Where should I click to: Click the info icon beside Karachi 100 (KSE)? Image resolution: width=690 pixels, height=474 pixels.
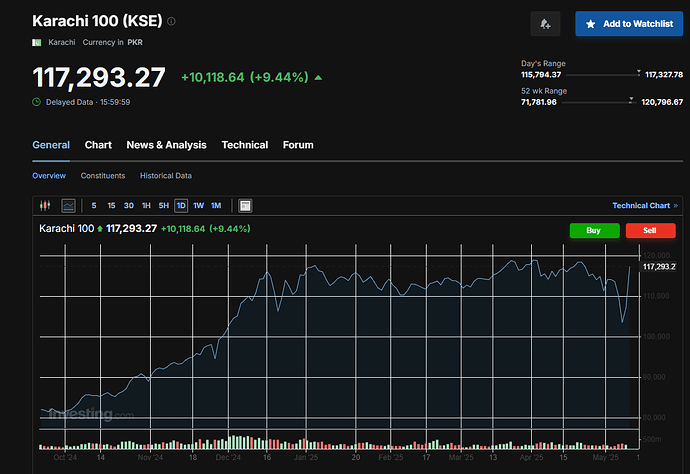pyautogui.click(x=171, y=21)
